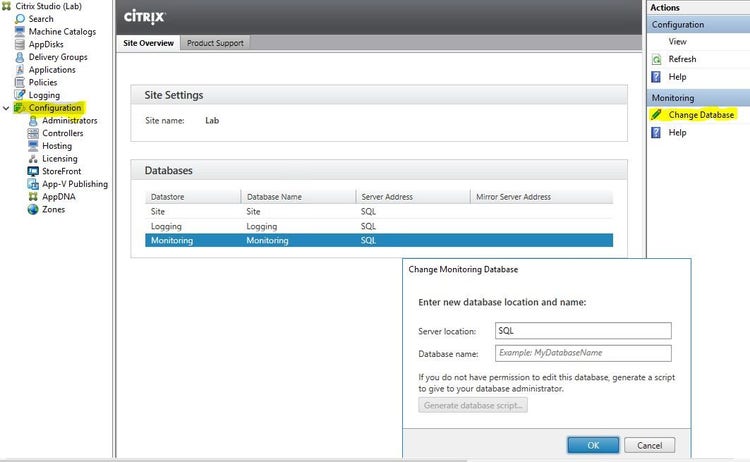Open the Machine Catalogs node
This screenshot has width=750, height=462.
(x=62, y=32)
